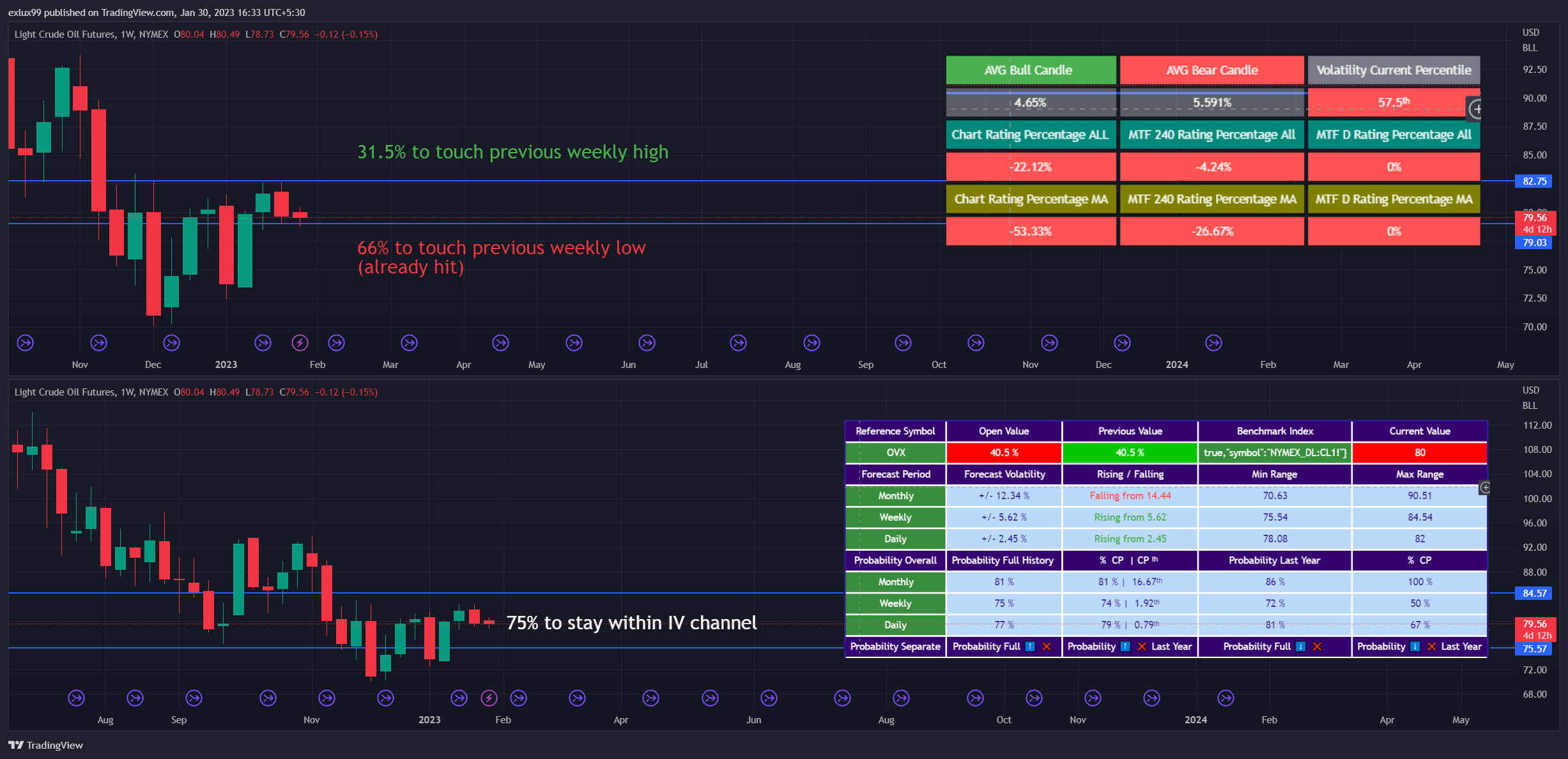The image size is (1568, 759).
Task: Click the red 79.56 current price tag in the top chart
Action: point(1536,223)
